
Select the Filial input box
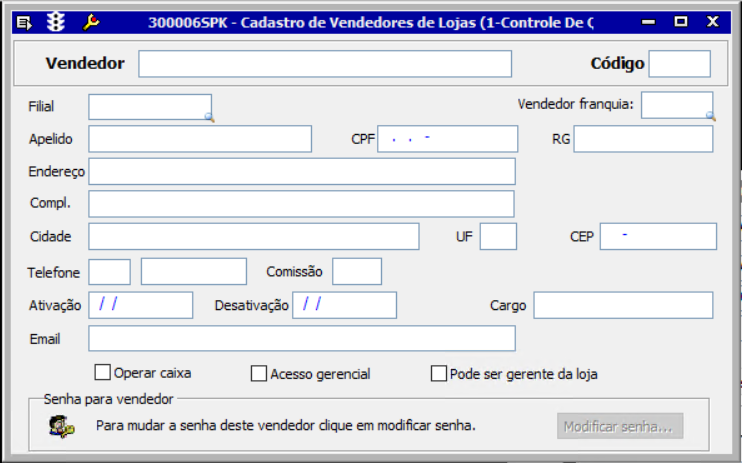(x=150, y=107)
